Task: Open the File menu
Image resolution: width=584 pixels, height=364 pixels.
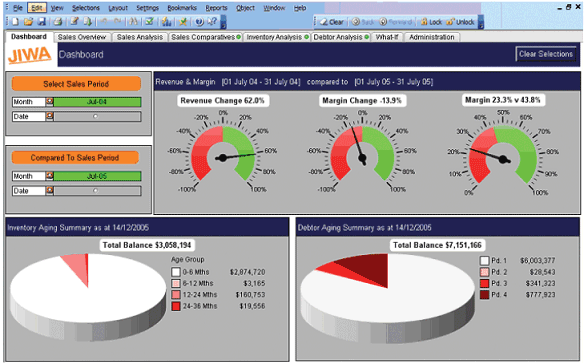Action: pyautogui.click(x=18, y=8)
